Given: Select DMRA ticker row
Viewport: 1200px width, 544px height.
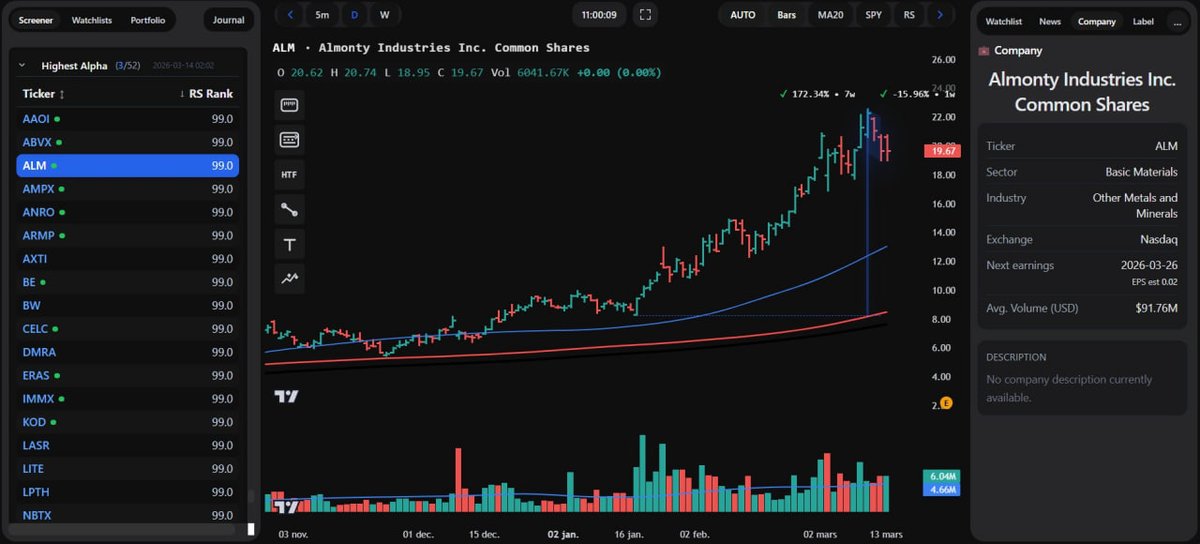Looking at the screenshot, I should [x=128, y=352].
